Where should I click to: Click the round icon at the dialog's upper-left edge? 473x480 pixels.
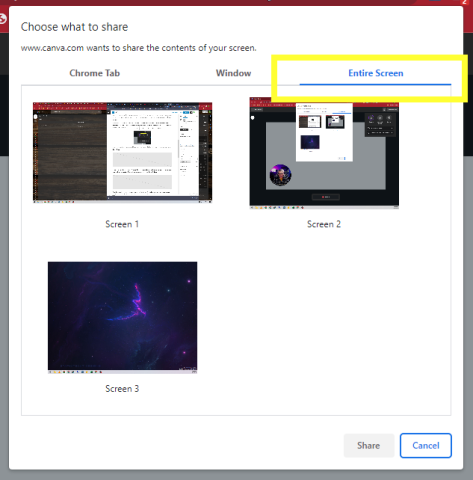click(3, 19)
